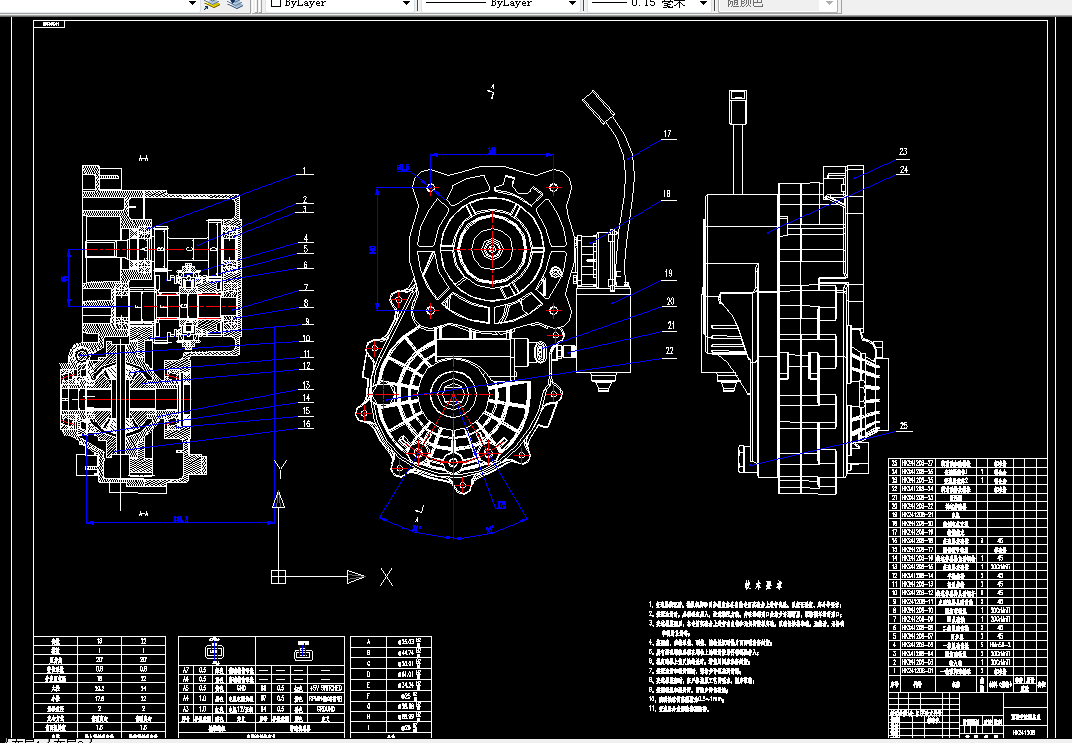Select part callout number 19
This screenshot has width=1072, height=743.
[x=669, y=273]
